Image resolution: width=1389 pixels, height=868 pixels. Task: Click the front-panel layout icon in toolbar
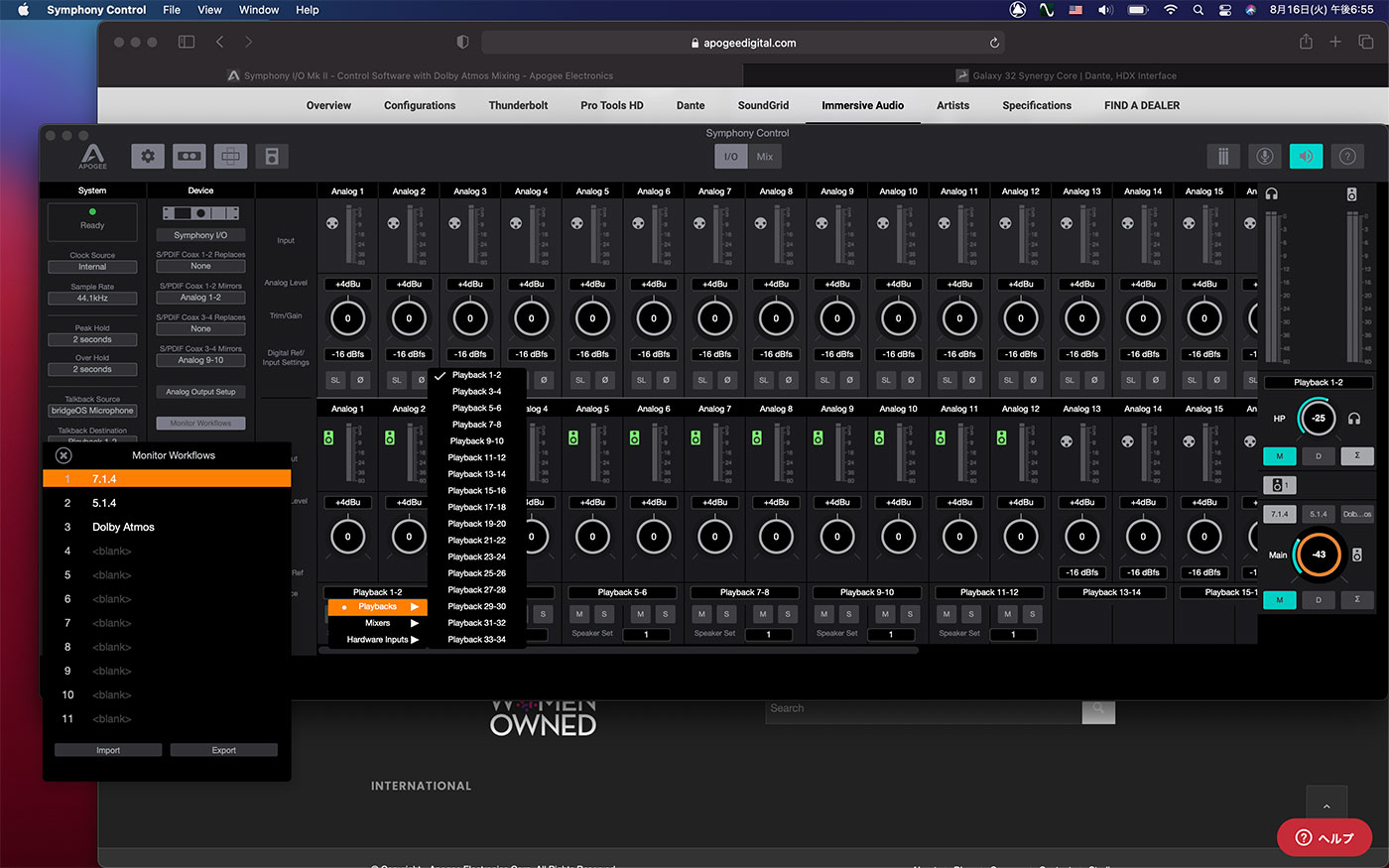pos(230,156)
